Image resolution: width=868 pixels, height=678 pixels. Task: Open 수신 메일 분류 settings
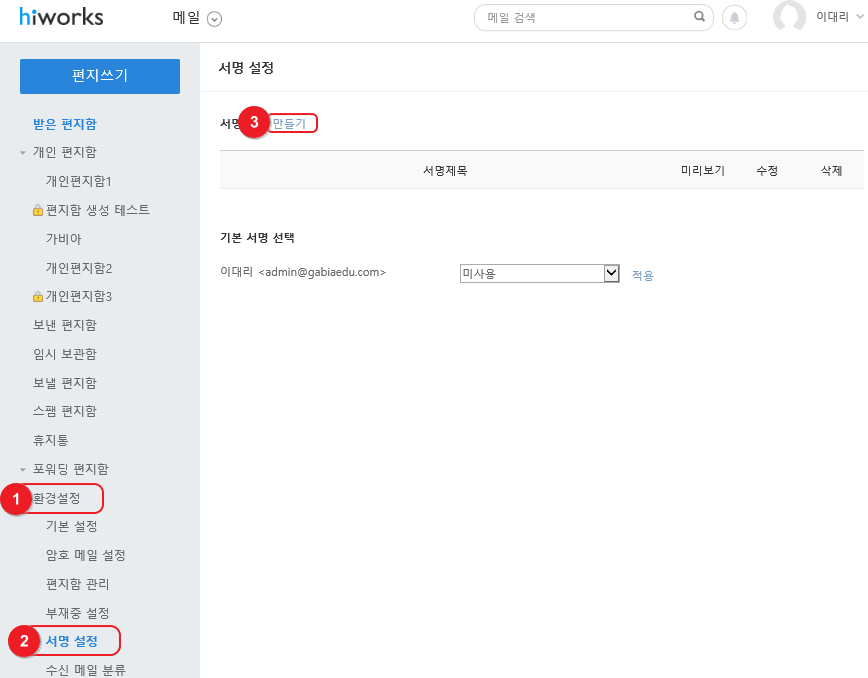86,670
